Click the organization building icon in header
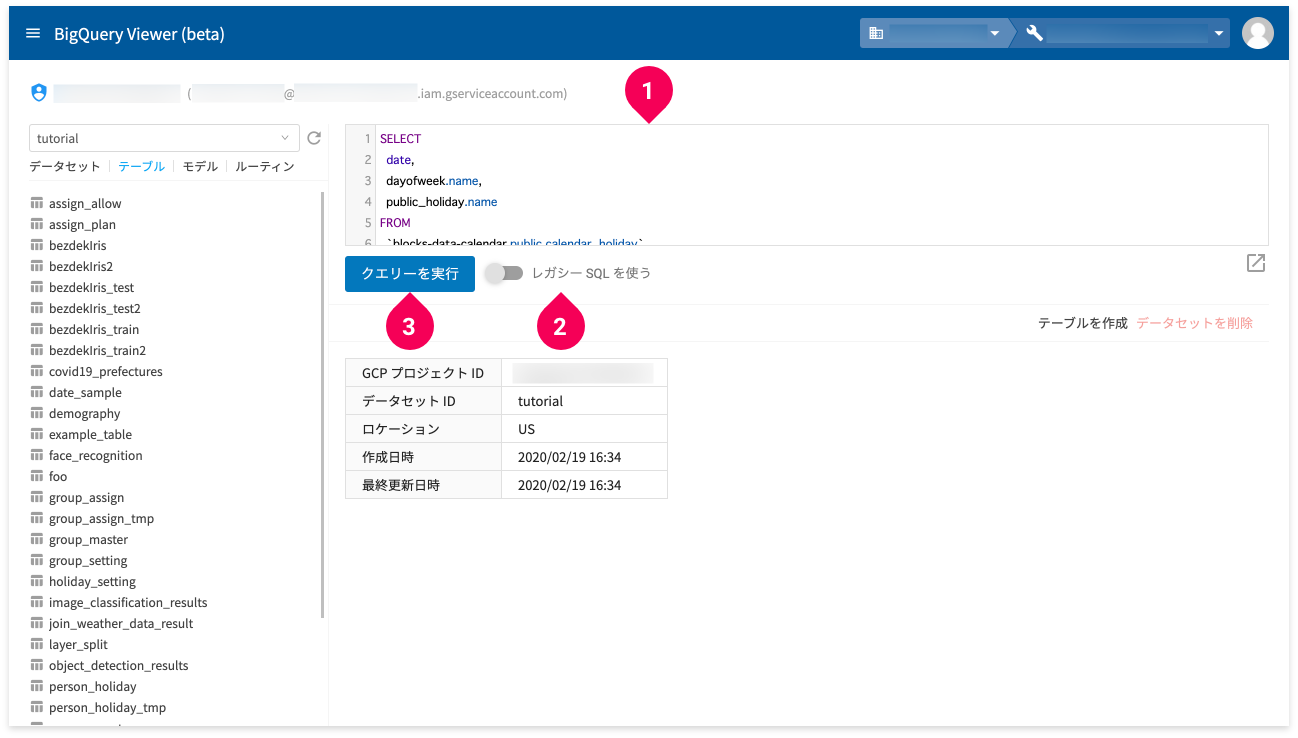The height and width of the screenshot is (738, 1298). (876, 33)
